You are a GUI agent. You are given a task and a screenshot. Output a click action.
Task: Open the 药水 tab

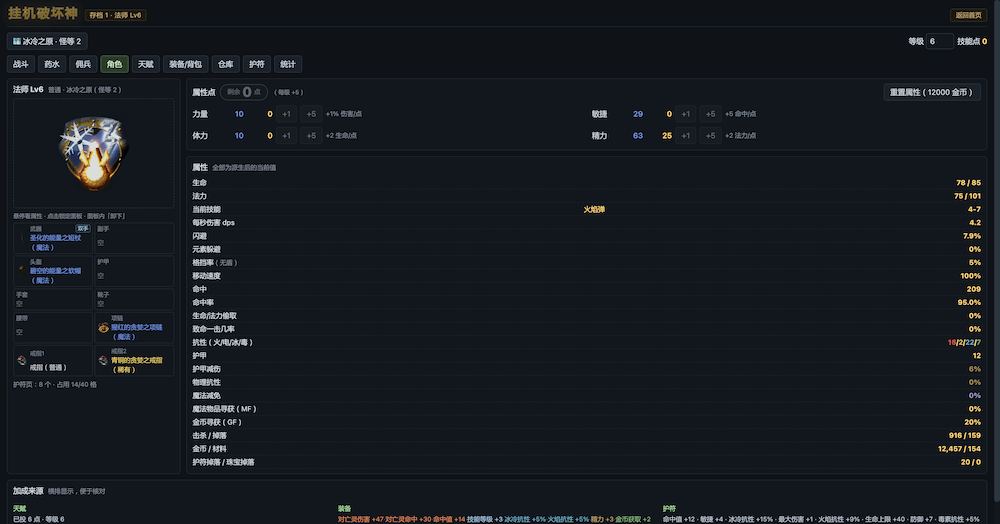point(52,64)
